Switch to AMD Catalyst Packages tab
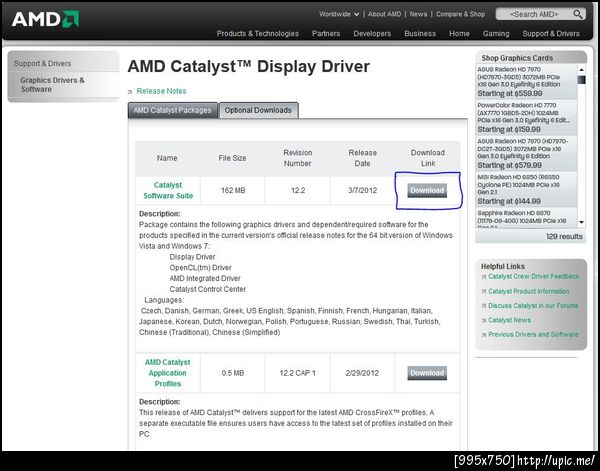Image resolution: width=600 pixels, height=471 pixels. click(173, 110)
